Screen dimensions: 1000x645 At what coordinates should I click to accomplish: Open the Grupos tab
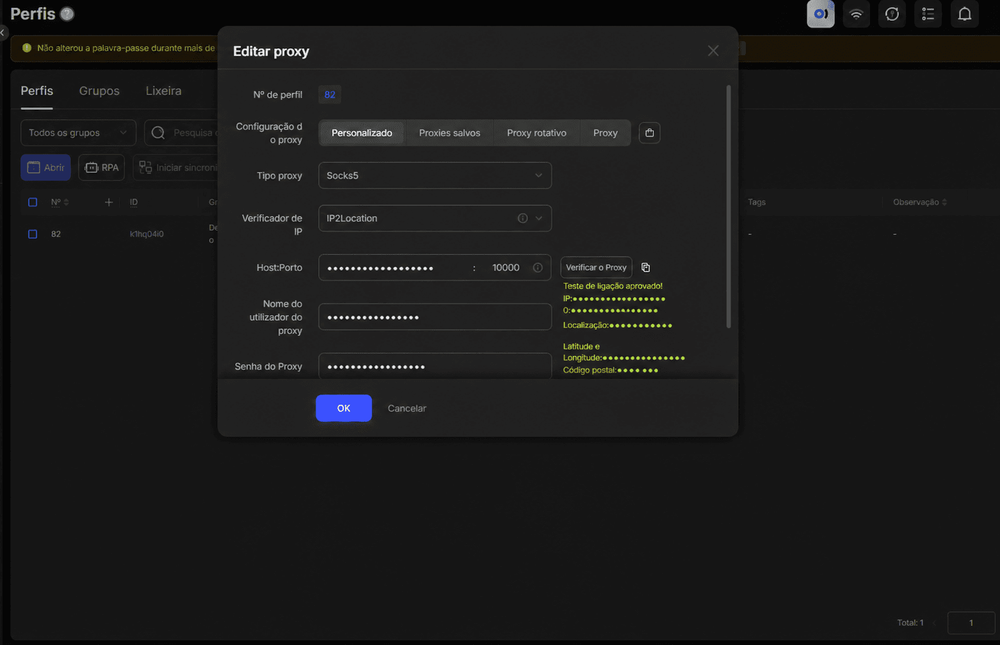tap(99, 91)
